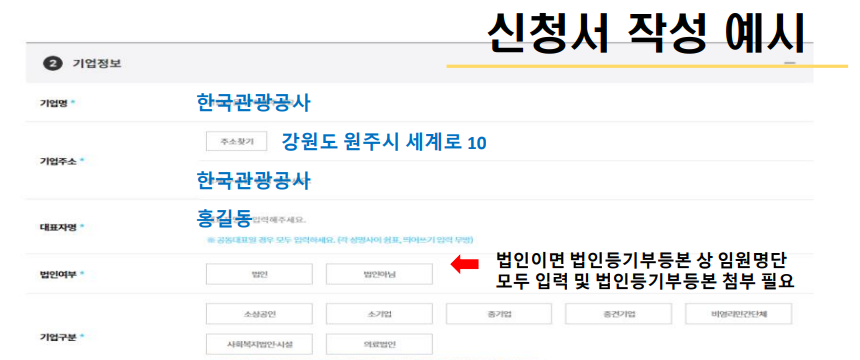Click the 법인여부 field label
The height and width of the screenshot is (360, 860).
point(59,273)
